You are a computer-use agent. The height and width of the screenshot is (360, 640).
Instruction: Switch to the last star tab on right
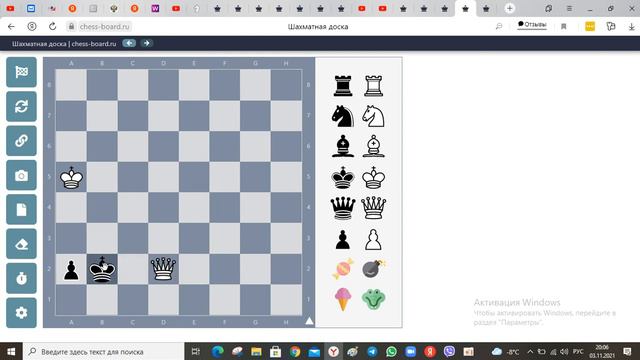coord(486,8)
